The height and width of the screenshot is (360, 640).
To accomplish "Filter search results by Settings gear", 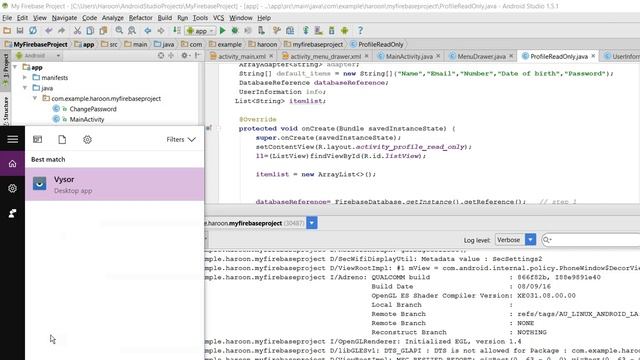I will [x=87, y=140].
